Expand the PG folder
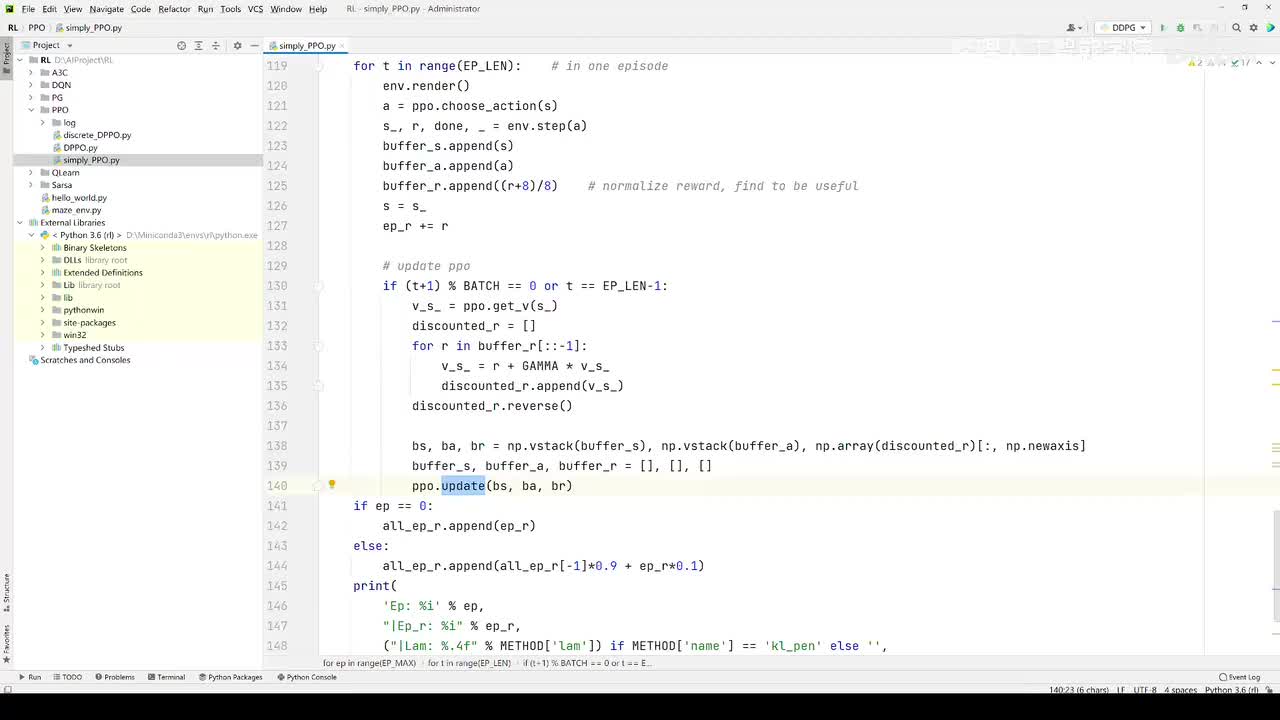This screenshot has height=720, width=1280. [31, 98]
